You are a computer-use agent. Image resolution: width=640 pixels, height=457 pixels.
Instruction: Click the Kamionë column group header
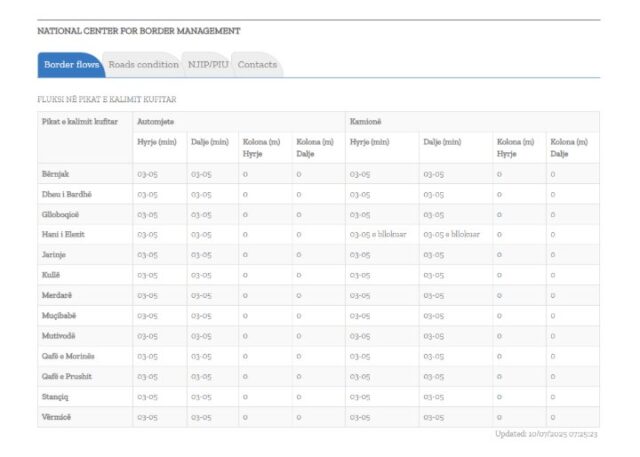click(366, 122)
